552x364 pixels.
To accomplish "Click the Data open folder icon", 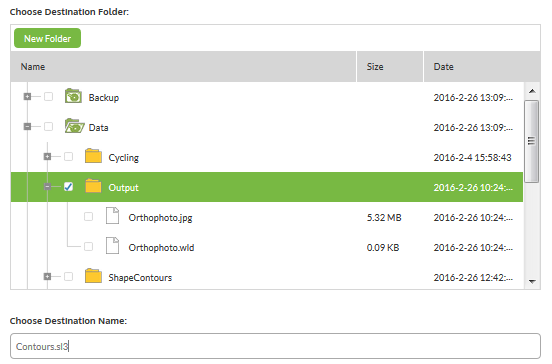I will click(x=74, y=126).
